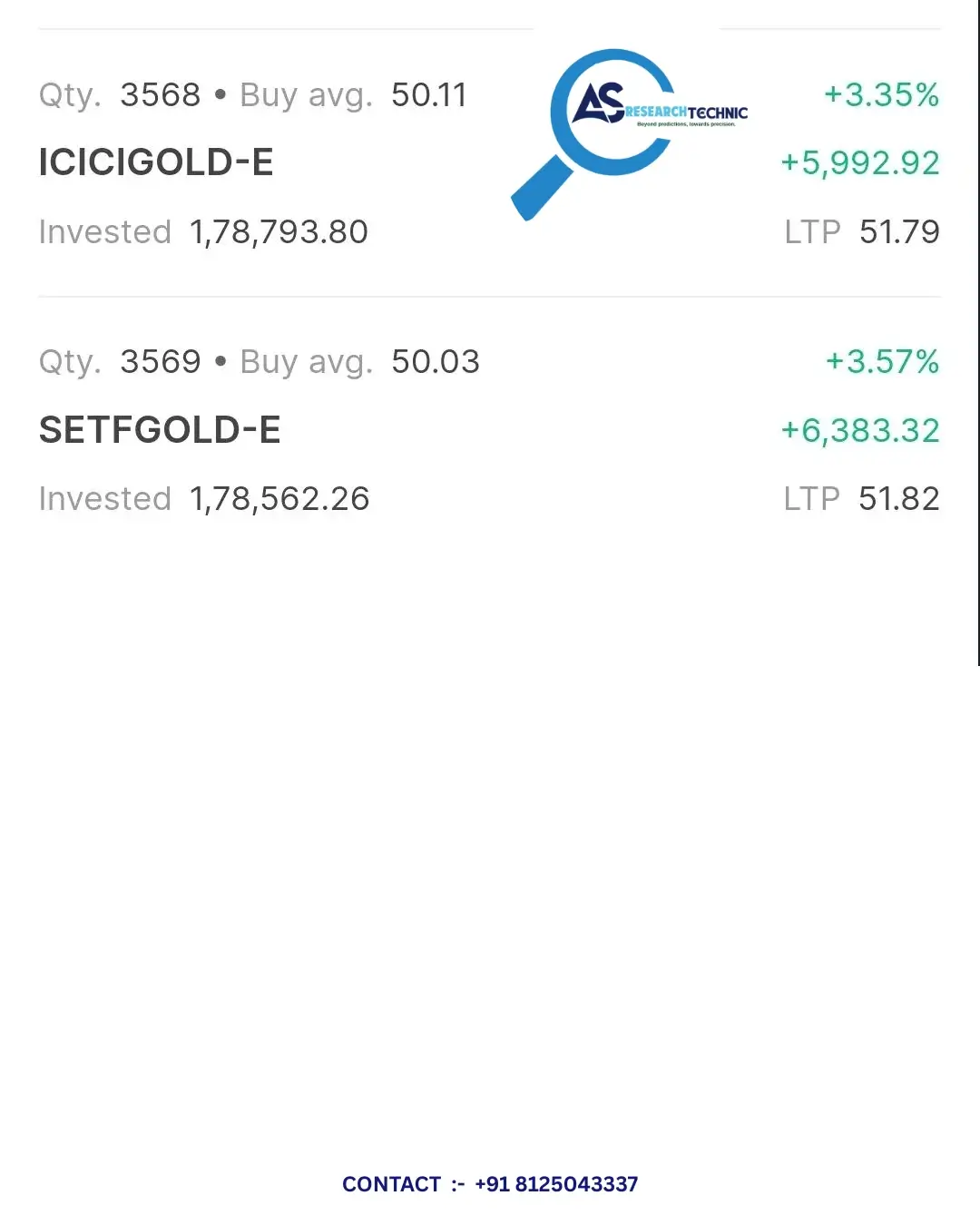Tap Invested amount 1,78,793.80
The image size is (980, 1225).
coord(279,232)
